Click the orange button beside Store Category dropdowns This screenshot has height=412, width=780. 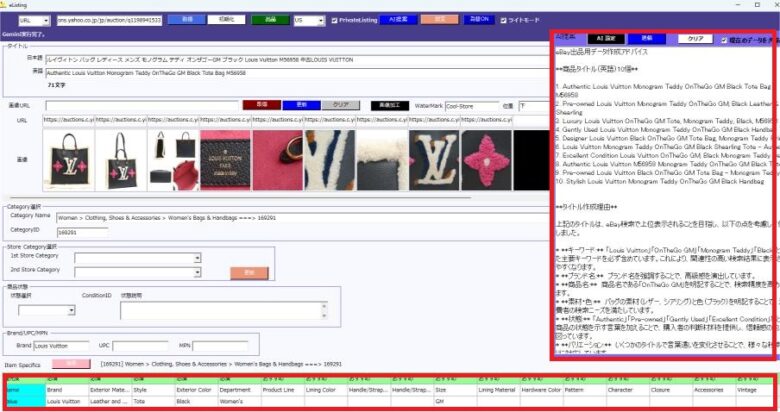[x=249, y=273]
